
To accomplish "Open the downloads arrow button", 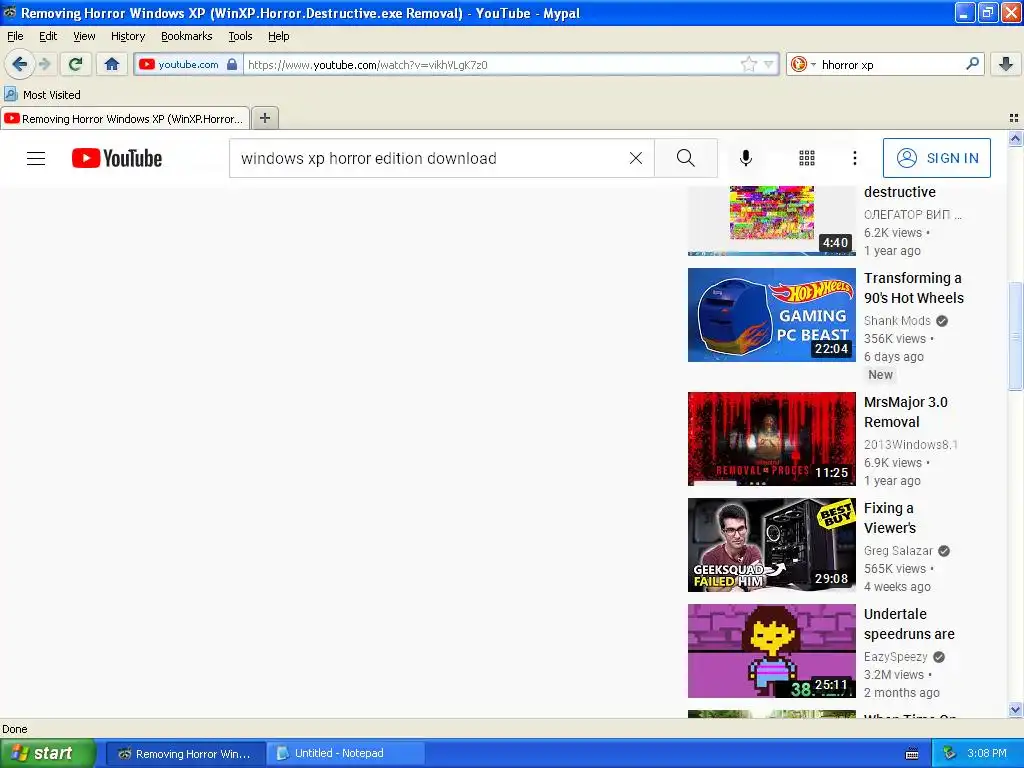I will pyautogui.click(x=1006, y=64).
